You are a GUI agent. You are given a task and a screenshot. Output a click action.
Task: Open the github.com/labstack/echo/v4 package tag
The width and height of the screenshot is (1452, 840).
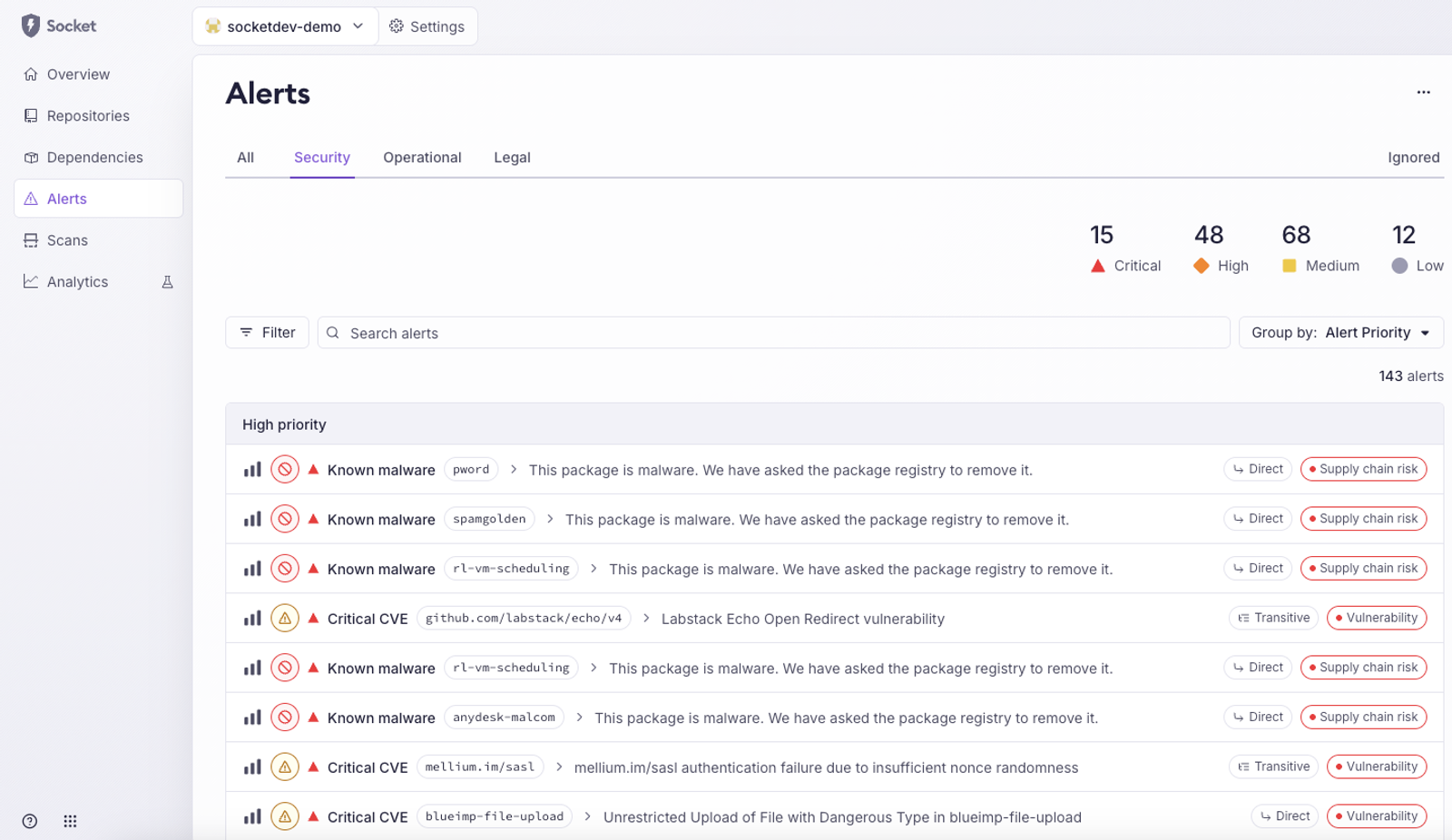pyautogui.click(x=524, y=619)
